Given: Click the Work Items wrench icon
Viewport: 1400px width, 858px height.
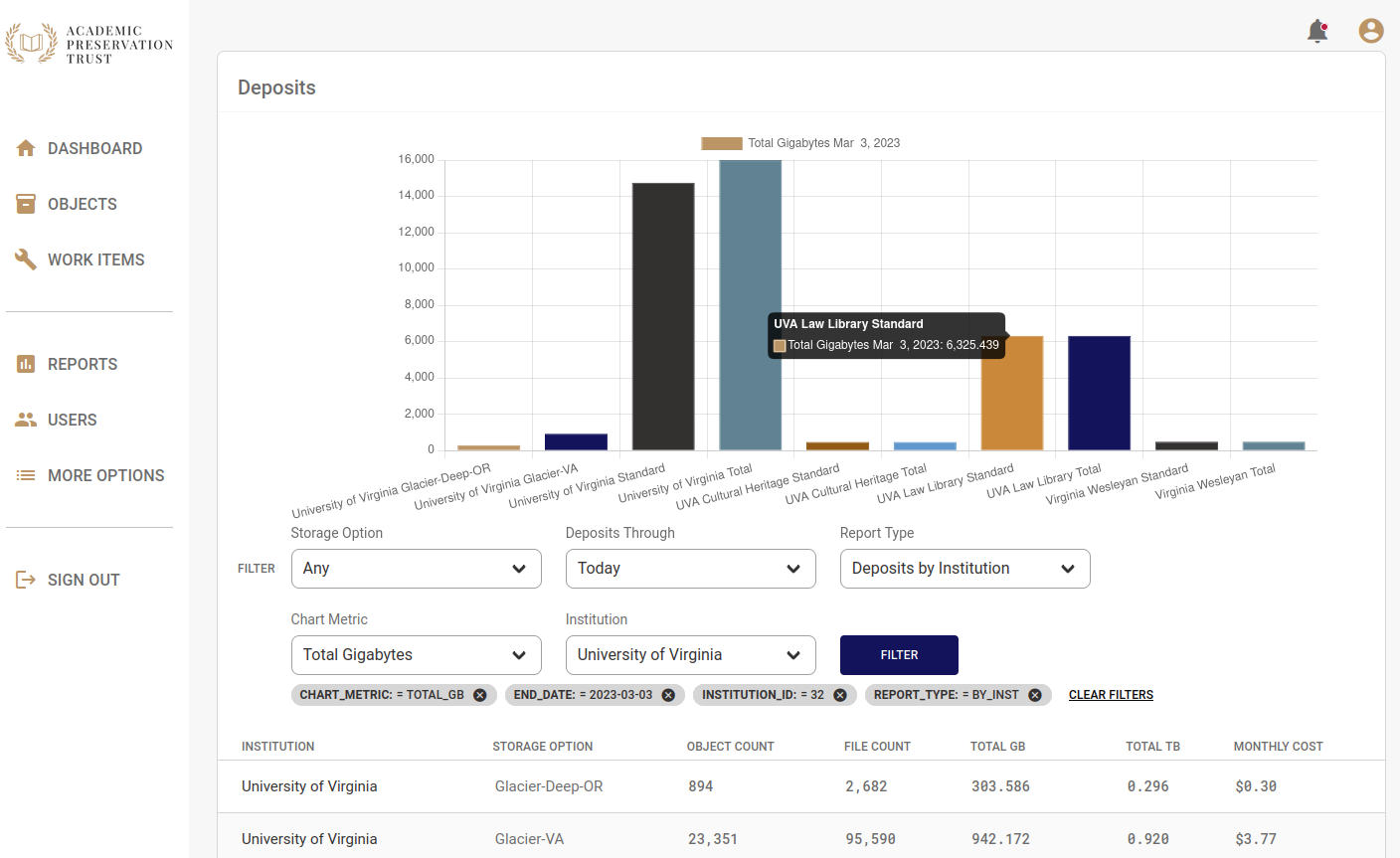Looking at the screenshot, I should (x=26, y=259).
